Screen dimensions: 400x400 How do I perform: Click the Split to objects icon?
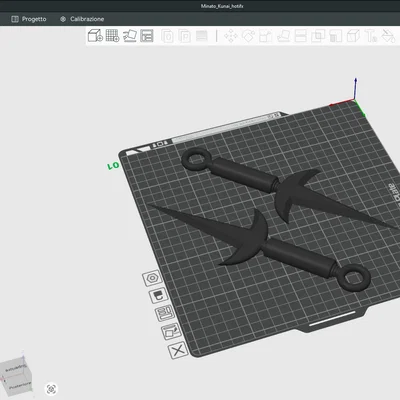(167, 36)
